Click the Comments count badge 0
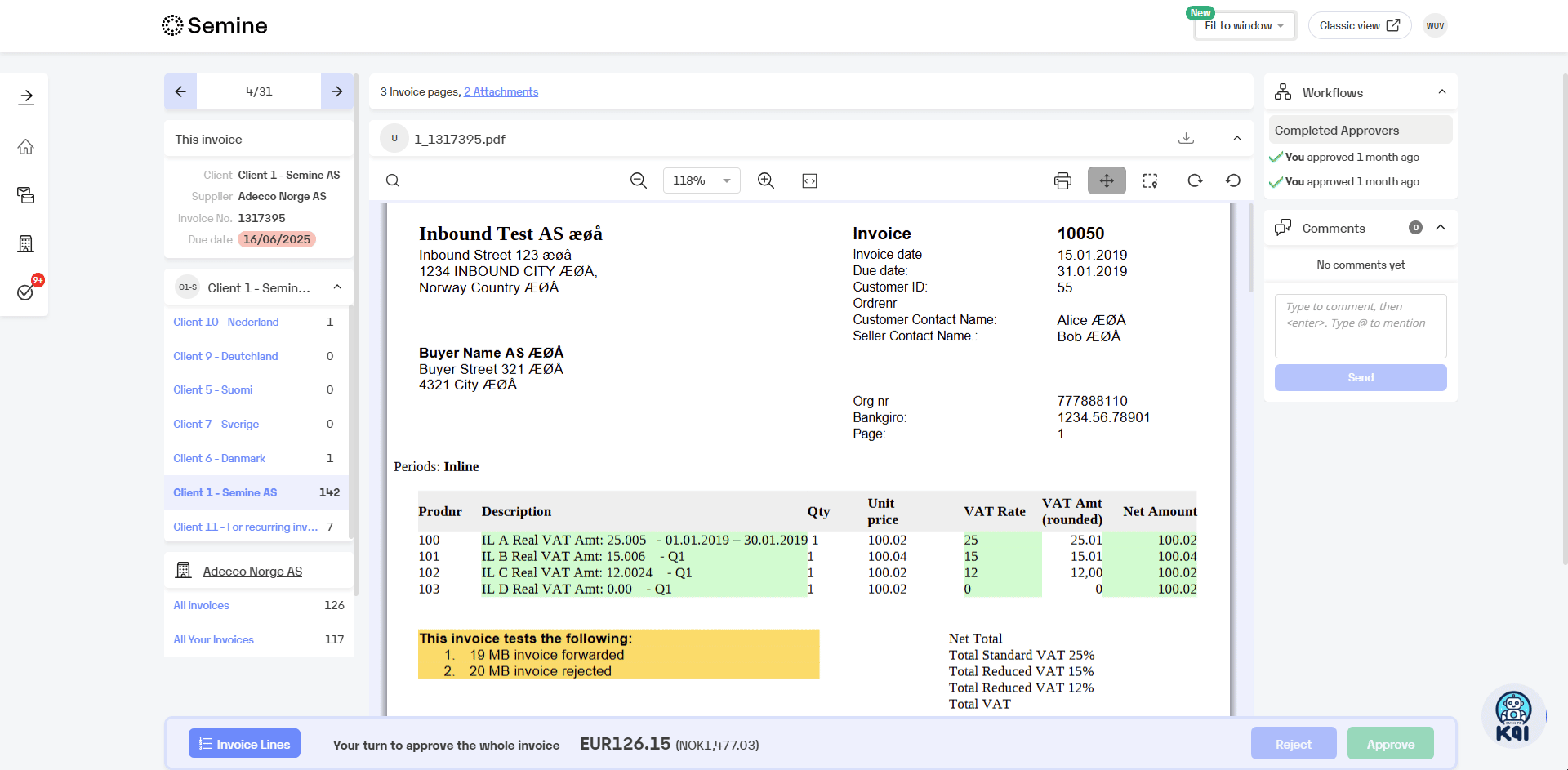Viewport: 1568px width, 770px height. [1415, 228]
